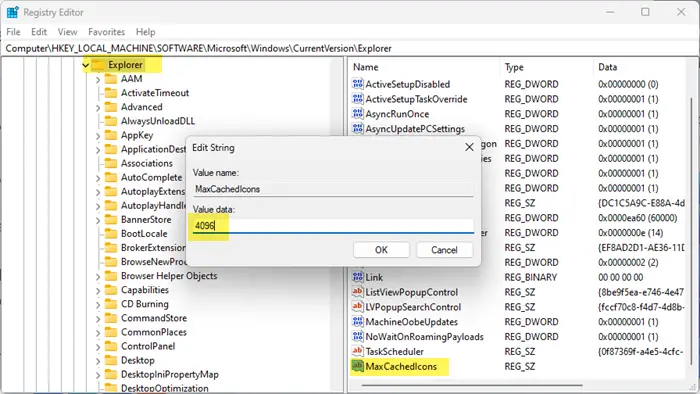Viewport: 700px width, 394px height.
Task: Close the Edit String dialog
Action: [x=469, y=147]
